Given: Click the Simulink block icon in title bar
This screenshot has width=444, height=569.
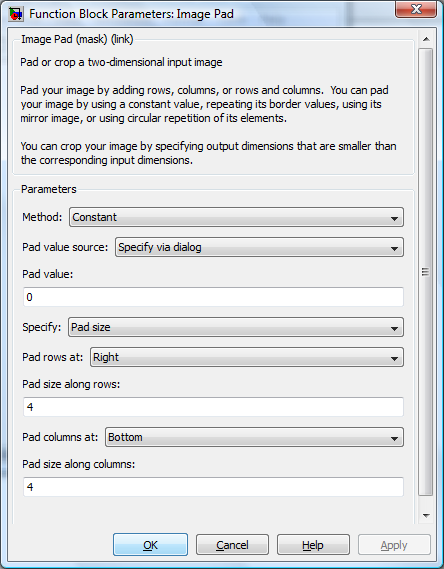Looking at the screenshot, I should [x=16, y=14].
